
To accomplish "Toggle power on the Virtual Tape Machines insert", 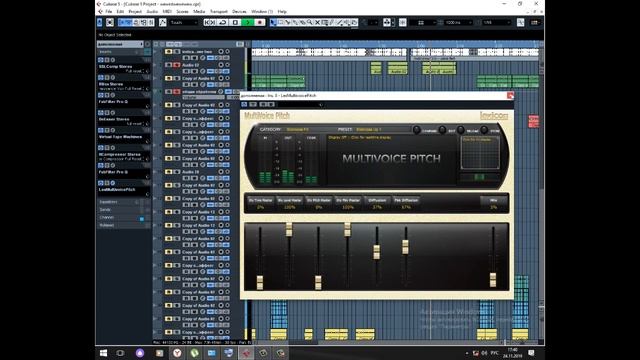I will [101, 130].
